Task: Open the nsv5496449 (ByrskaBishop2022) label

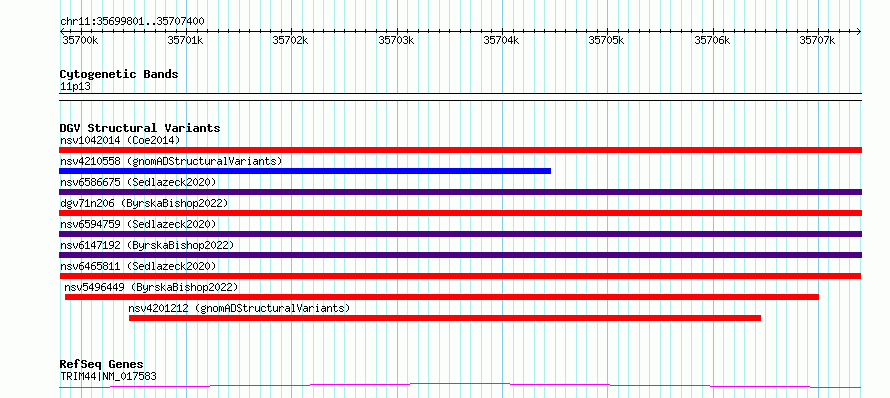Action: [x=152, y=287]
